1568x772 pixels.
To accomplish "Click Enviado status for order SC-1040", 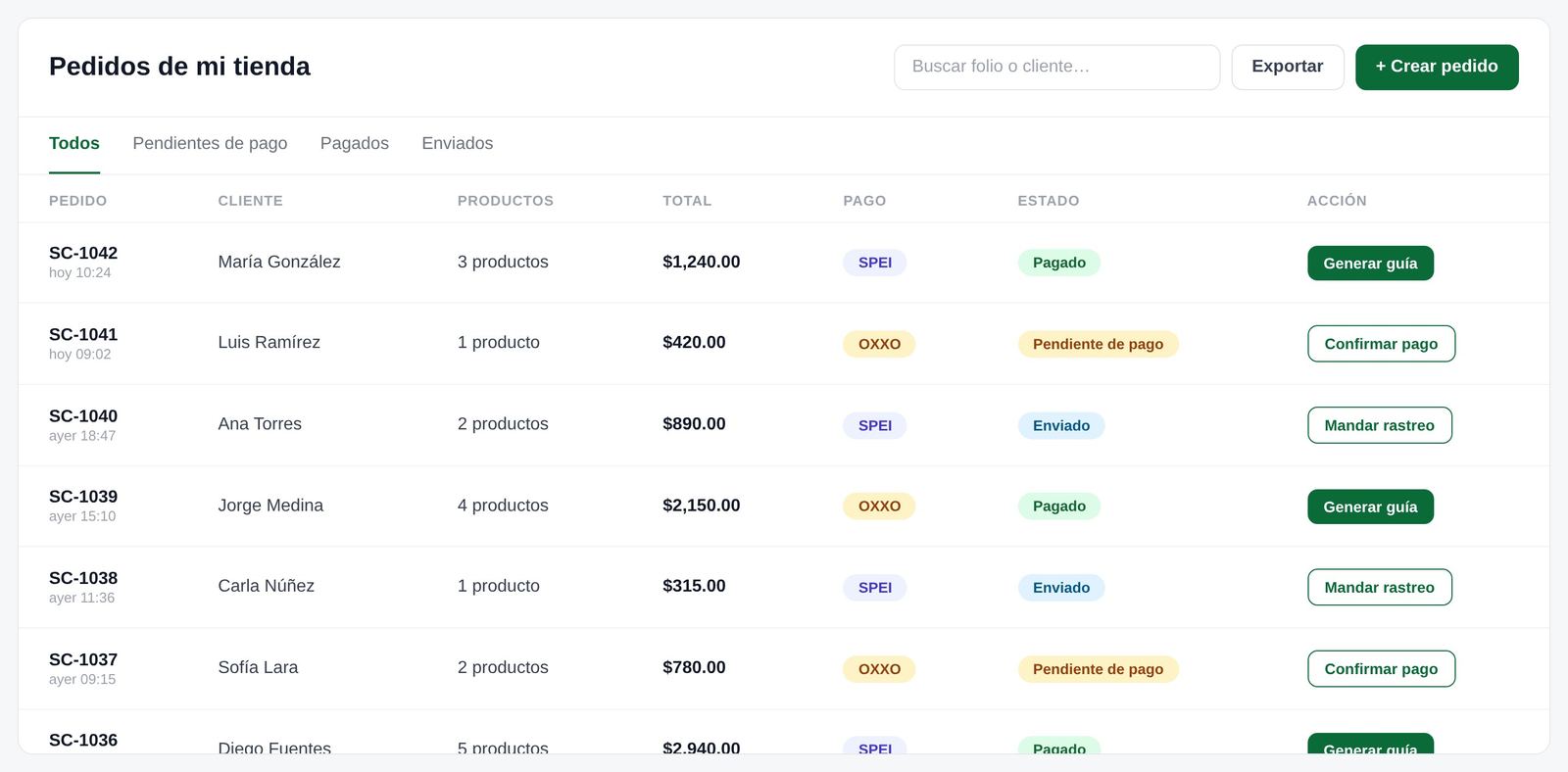I will (x=1060, y=425).
